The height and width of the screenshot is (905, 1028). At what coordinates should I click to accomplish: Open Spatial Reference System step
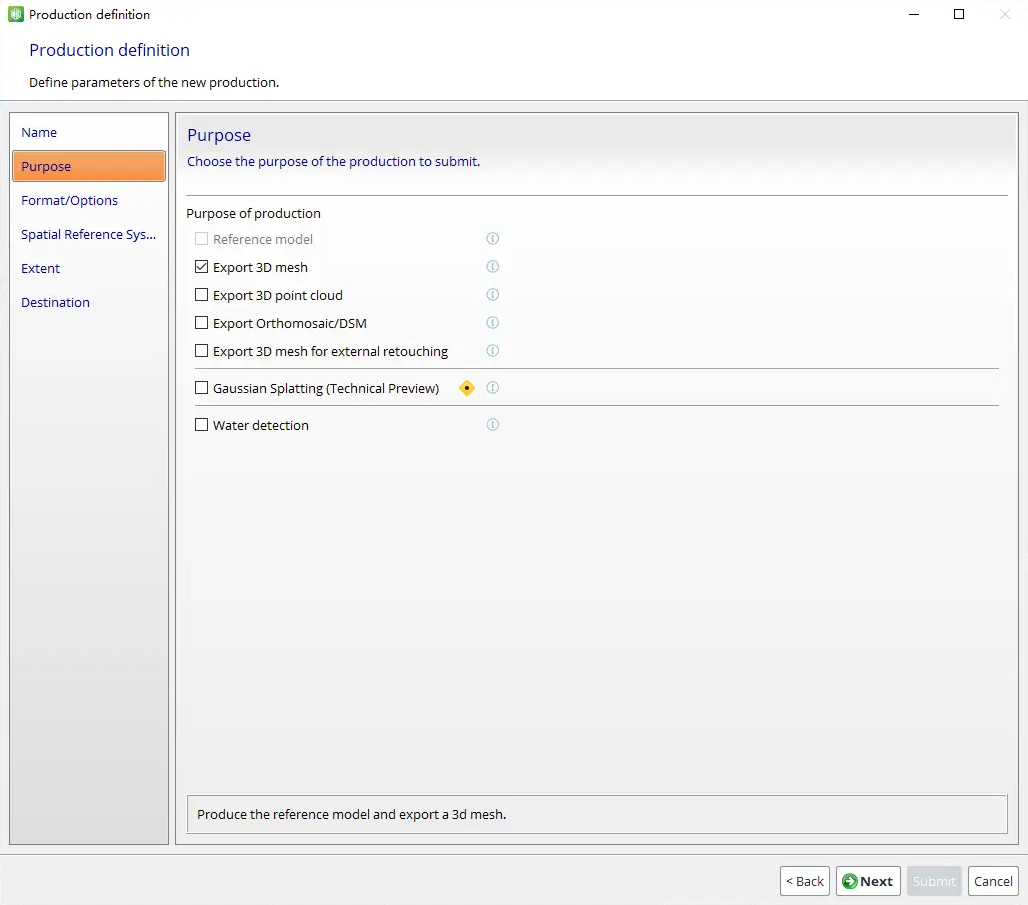tap(89, 235)
